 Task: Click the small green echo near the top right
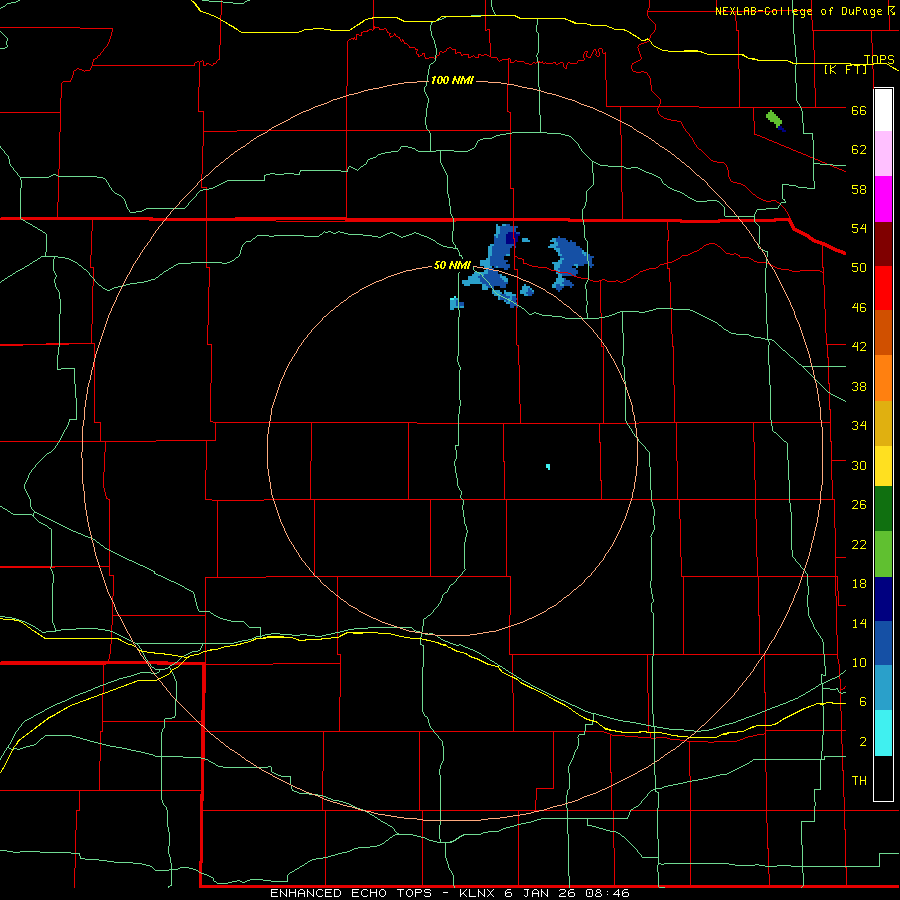774,119
